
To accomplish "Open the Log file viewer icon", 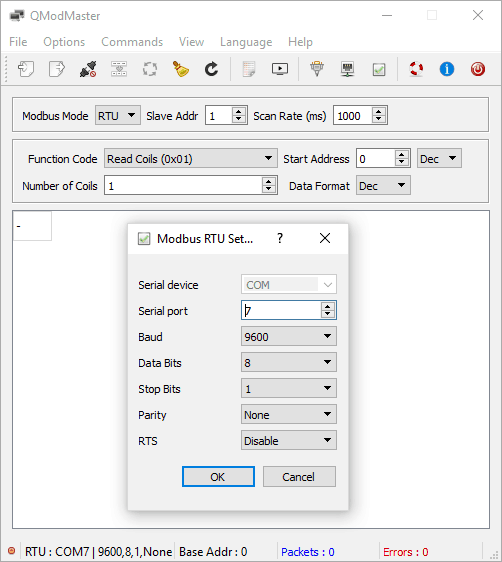I will (x=249, y=69).
